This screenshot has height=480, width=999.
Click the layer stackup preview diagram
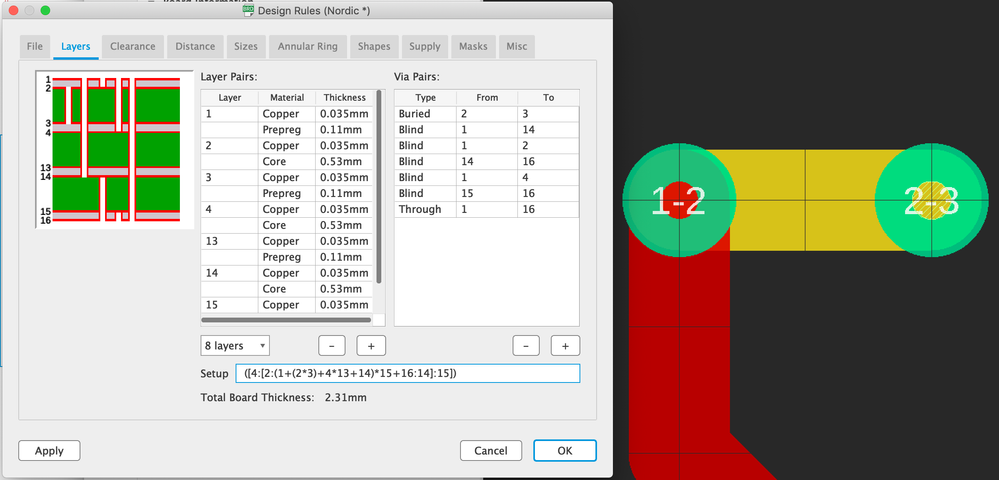(x=114, y=149)
